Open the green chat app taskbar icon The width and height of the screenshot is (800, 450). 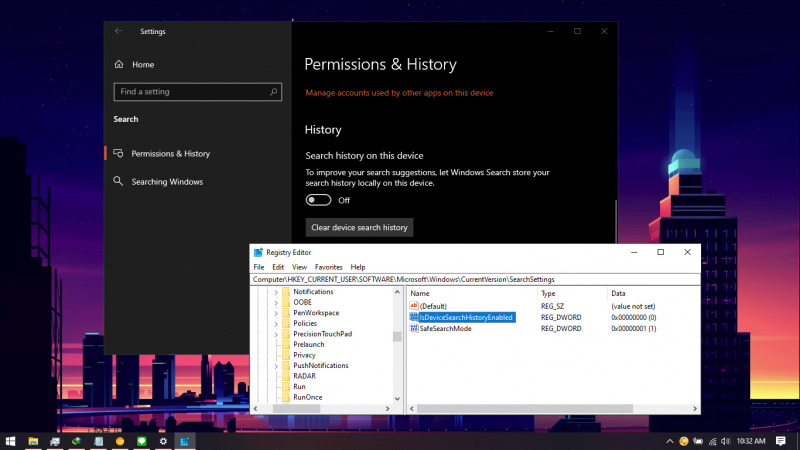tap(141, 441)
